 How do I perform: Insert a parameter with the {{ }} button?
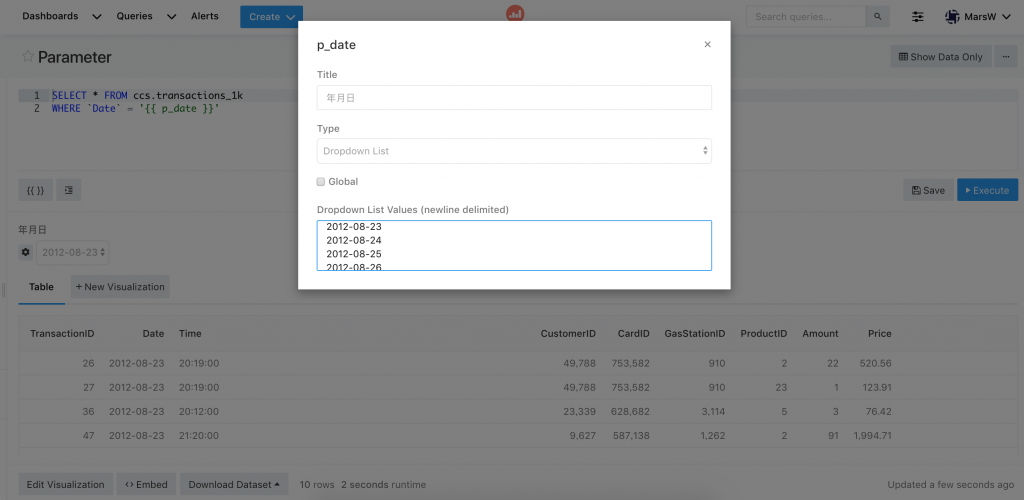click(x=35, y=190)
